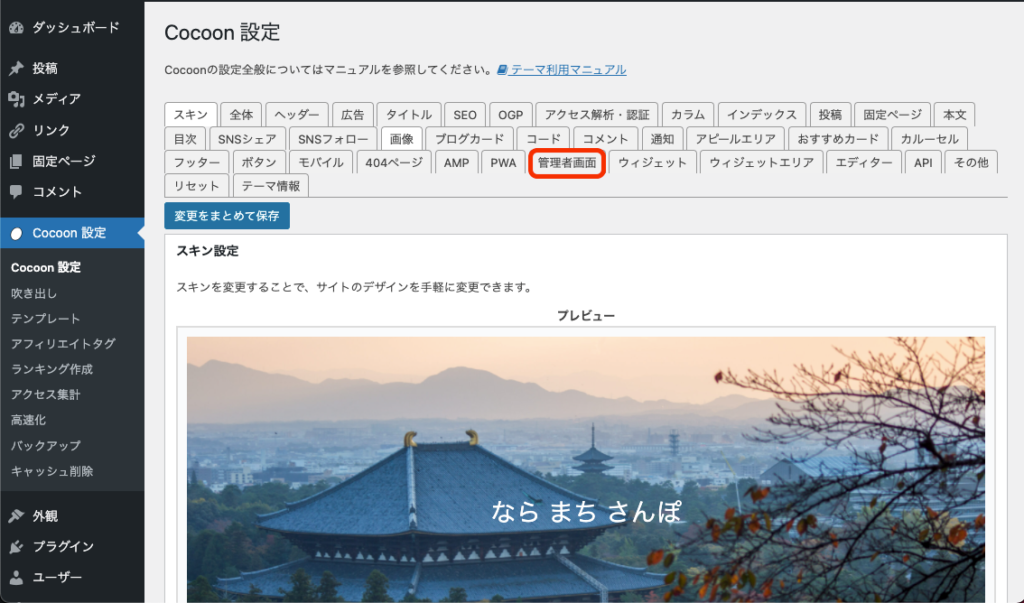Image resolution: width=1024 pixels, height=603 pixels.
Task: Open the ヘッダー tab
Action: click(296, 114)
